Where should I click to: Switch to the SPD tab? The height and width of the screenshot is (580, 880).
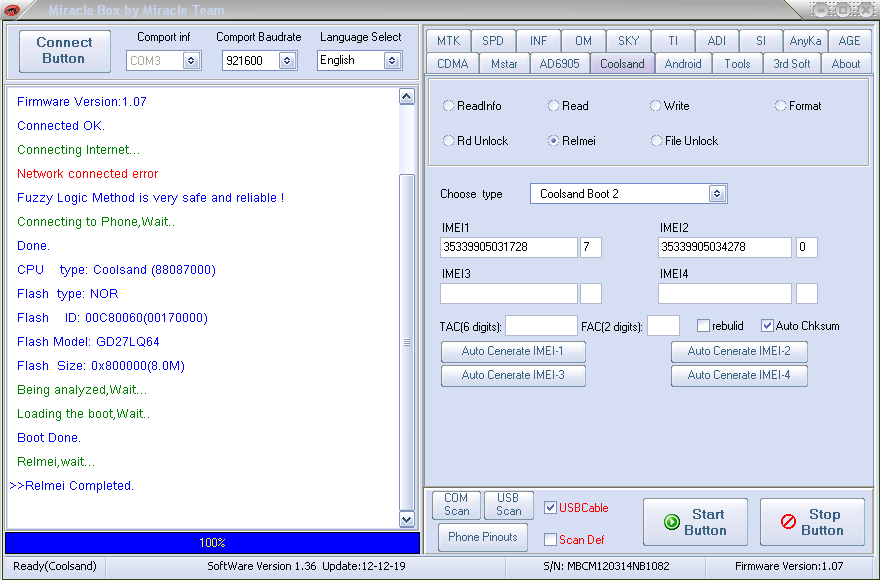493,41
